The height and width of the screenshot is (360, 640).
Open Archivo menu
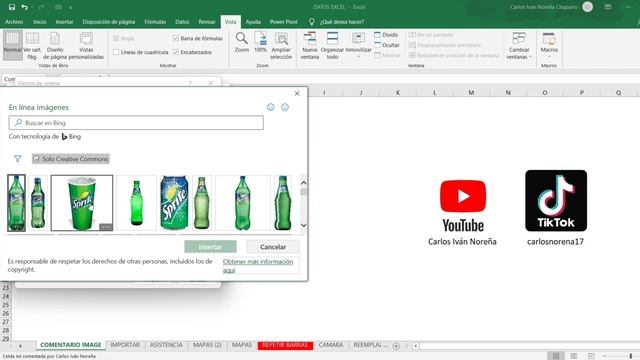point(14,22)
